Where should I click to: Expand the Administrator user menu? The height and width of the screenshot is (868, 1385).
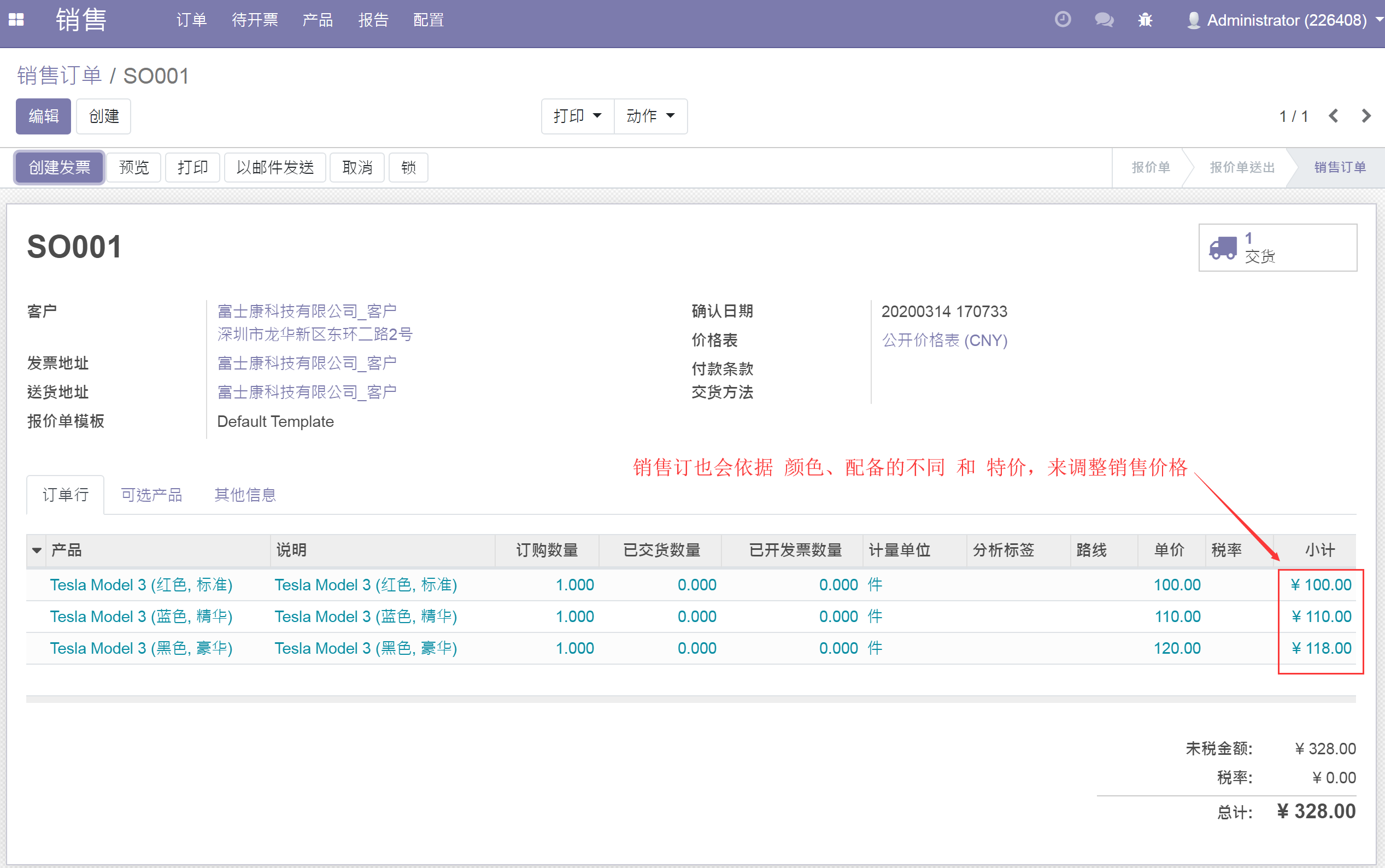pyautogui.click(x=1285, y=20)
